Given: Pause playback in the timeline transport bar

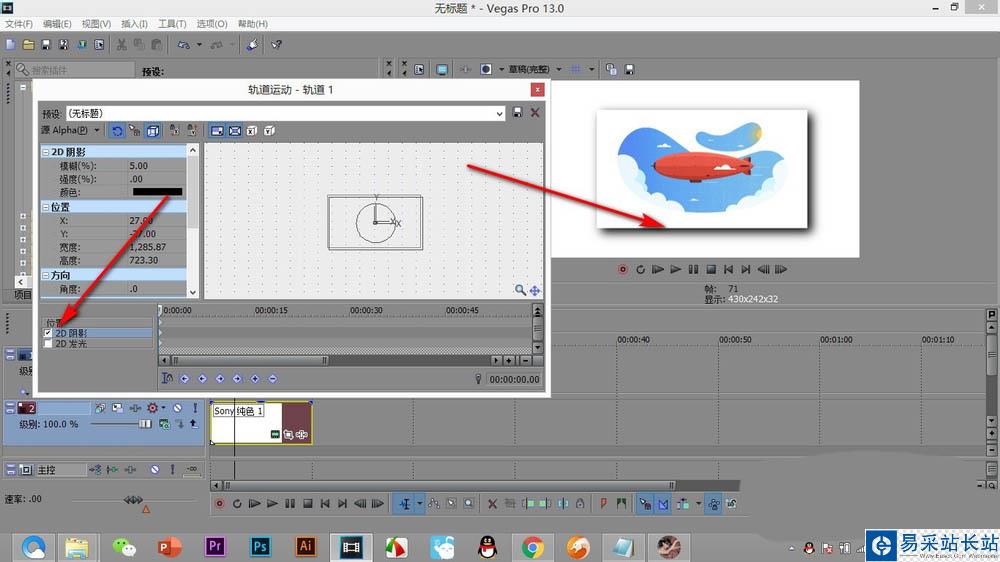Looking at the screenshot, I should (x=290, y=503).
